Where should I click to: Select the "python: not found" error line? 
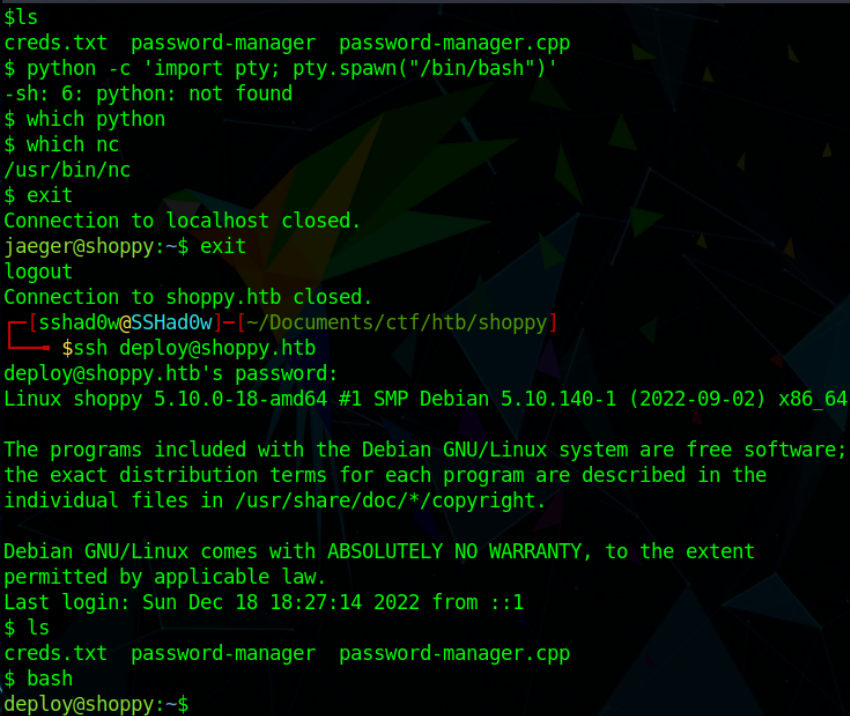[x=148, y=94]
